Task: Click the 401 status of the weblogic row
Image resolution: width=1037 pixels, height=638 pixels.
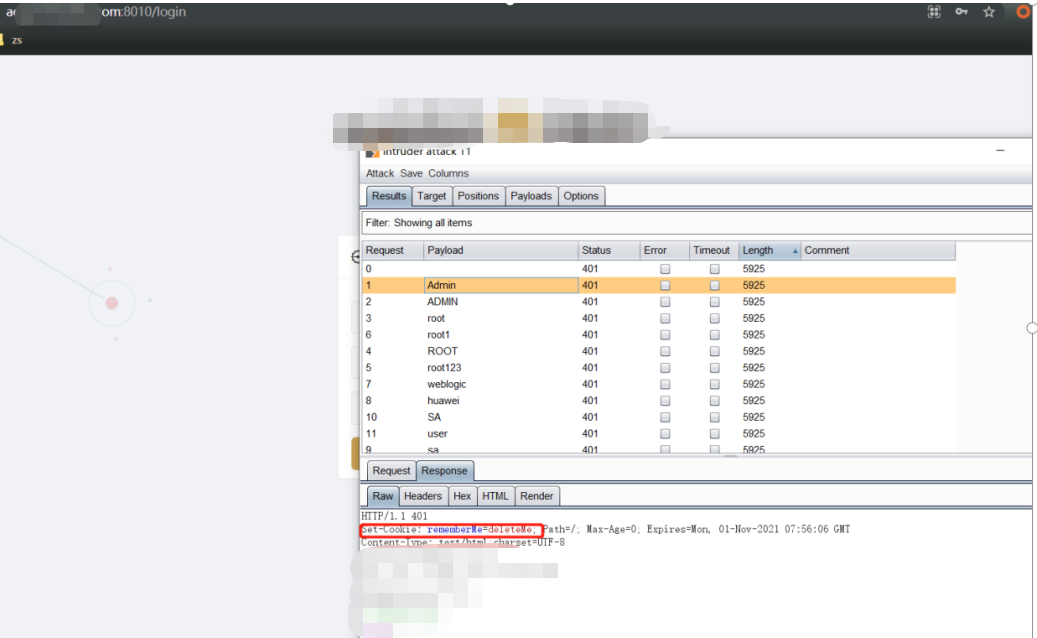Action: [590, 385]
